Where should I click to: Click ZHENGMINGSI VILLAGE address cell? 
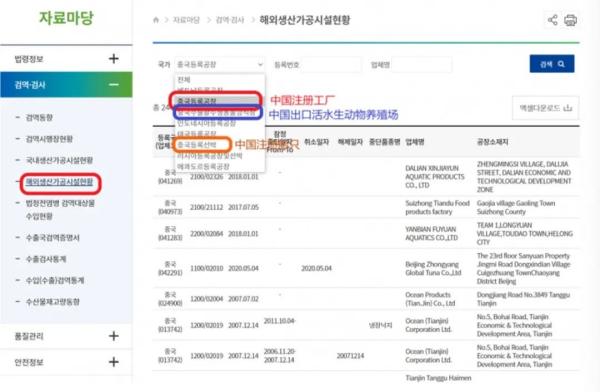click(524, 176)
